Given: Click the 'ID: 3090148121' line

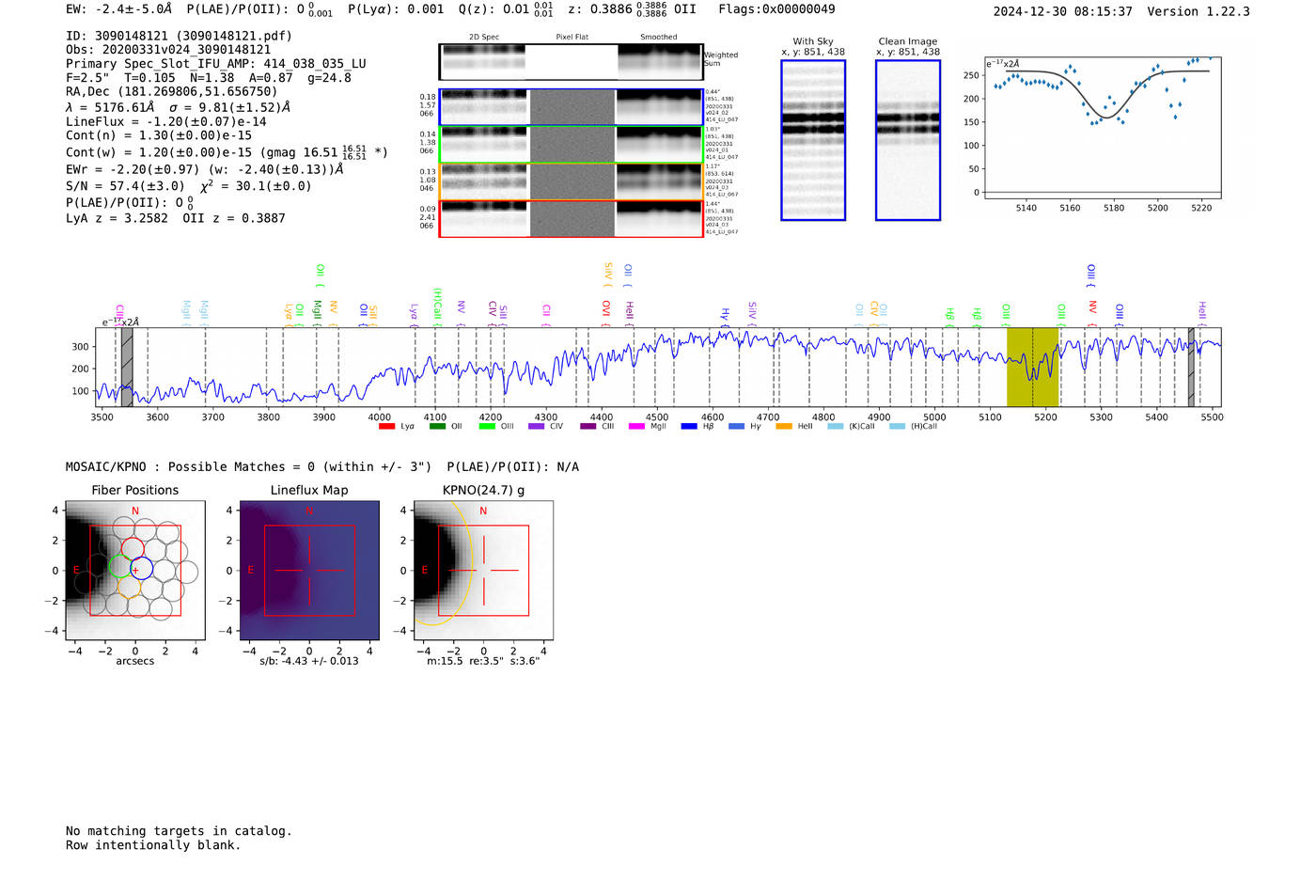Looking at the screenshot, I should pos(179,36).
